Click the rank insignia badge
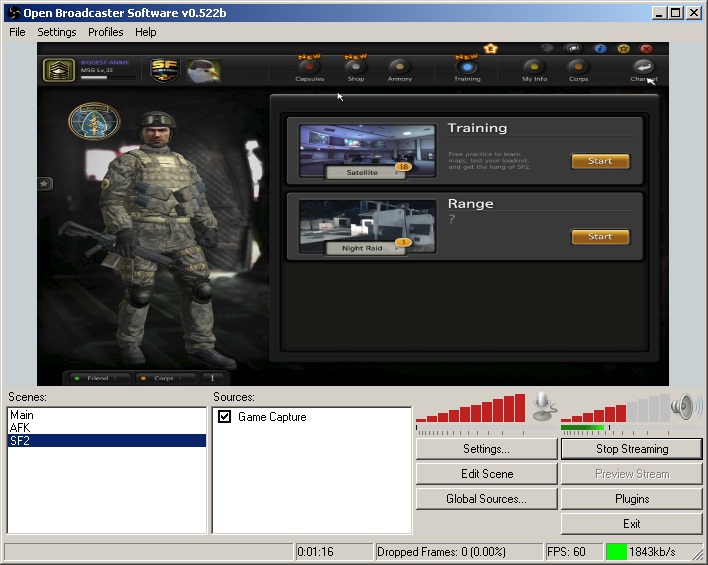 (59, 70)
